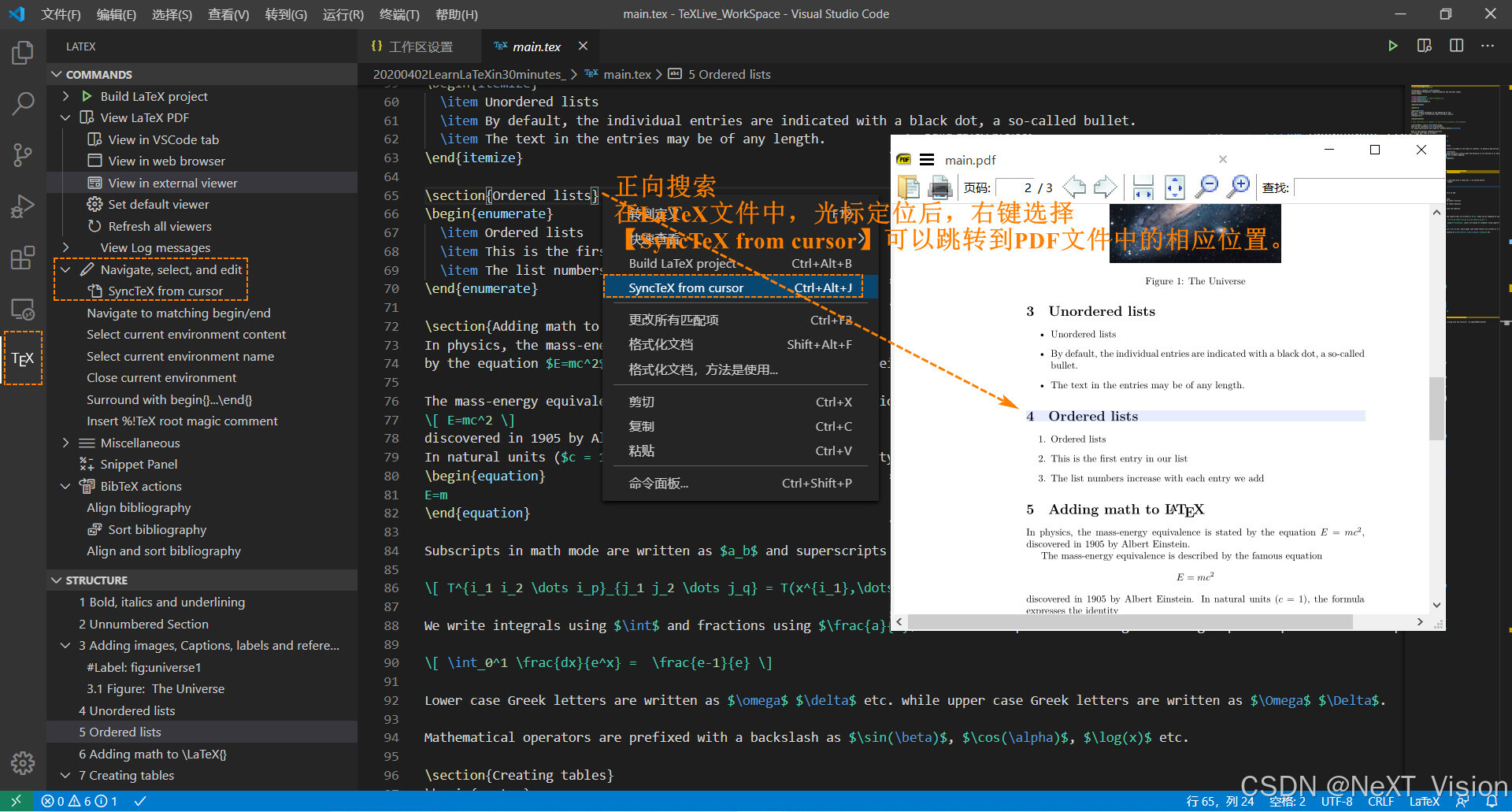
Task: Collapse 7 Creating tables in structure
Action: (65, 776)
